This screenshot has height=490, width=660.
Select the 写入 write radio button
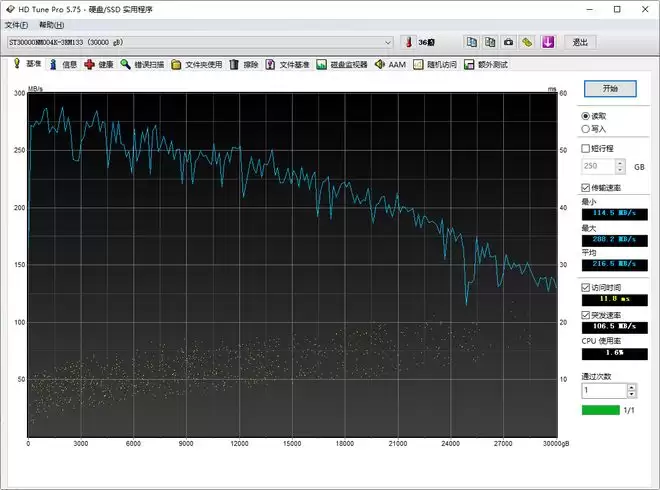pos(586,128)
